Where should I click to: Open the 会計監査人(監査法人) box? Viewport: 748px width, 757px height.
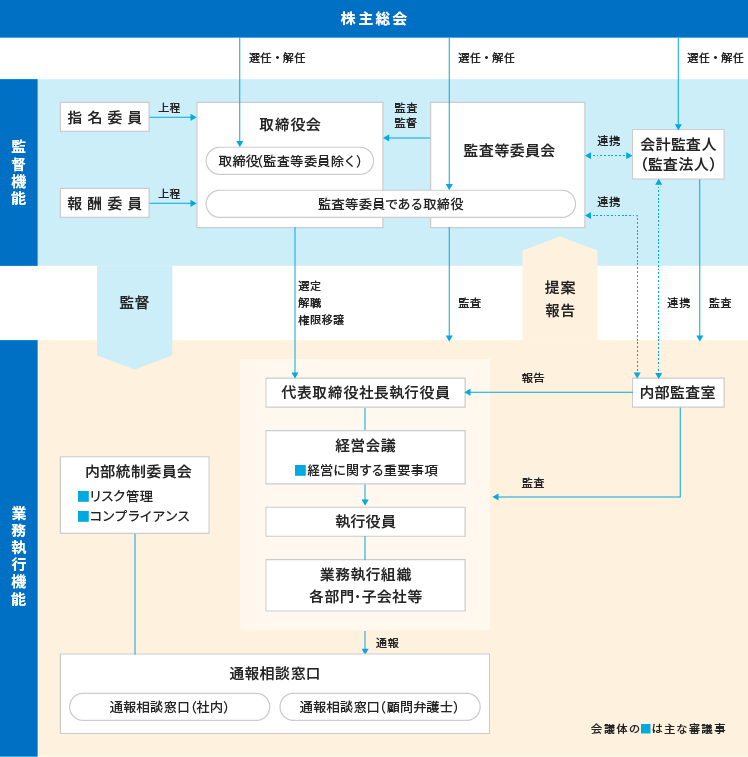click(x=681, y=155)
